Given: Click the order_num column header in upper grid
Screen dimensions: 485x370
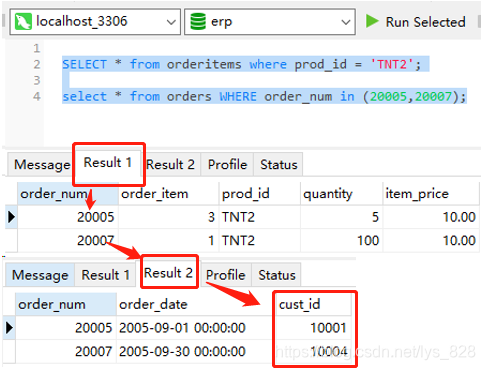Looking at the screenshot, I should pyautogui.click(x=68, y=194).
